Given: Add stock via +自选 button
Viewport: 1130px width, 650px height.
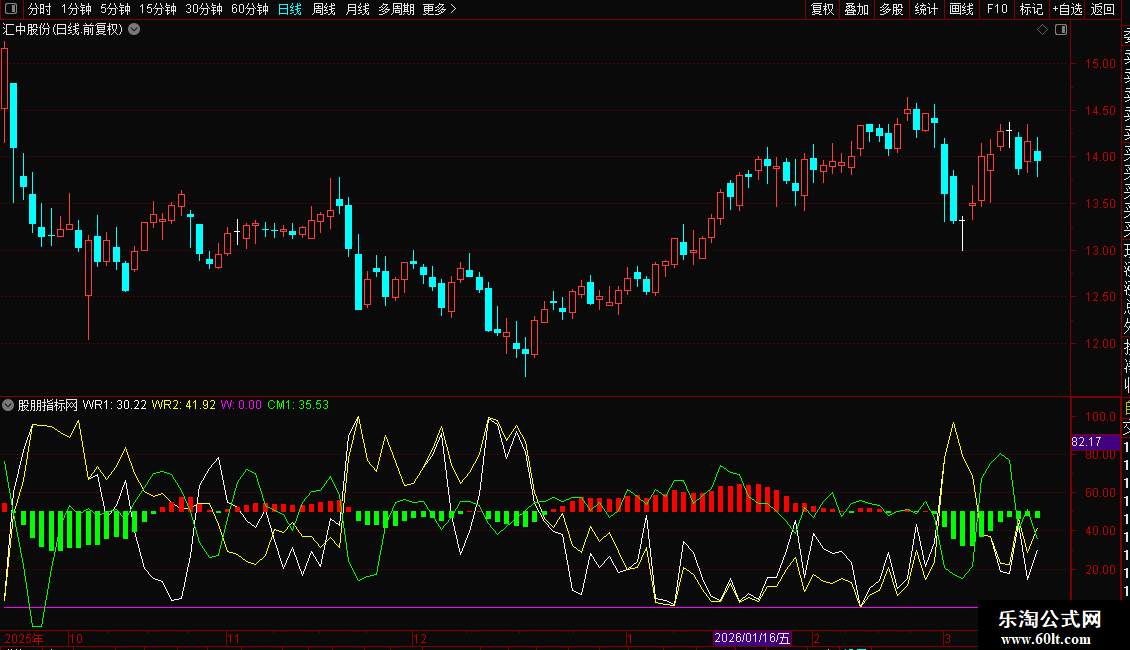Looking at the screenshot, I should click(1067, 9).
